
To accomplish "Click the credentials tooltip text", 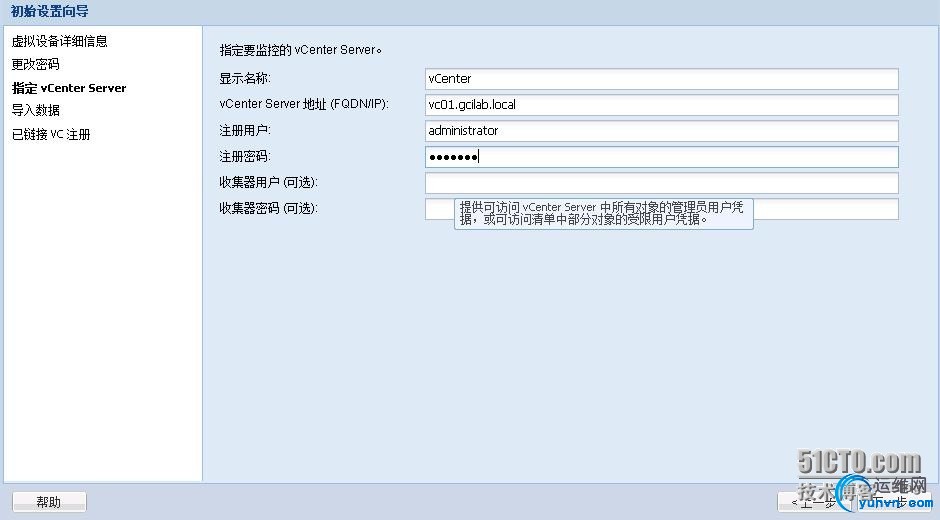I will tap(602, 213).
